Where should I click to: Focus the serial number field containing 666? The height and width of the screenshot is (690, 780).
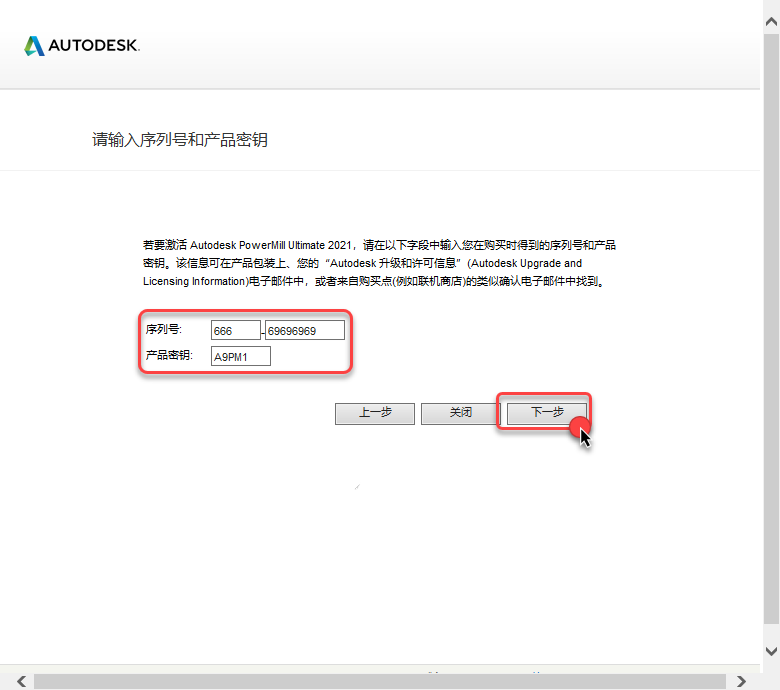[x=235, y=330]
